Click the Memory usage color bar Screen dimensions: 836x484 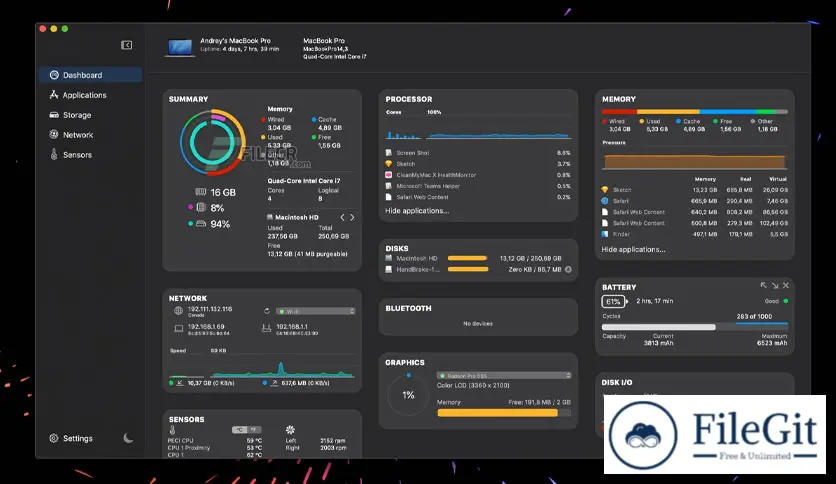pyautogui.click(x=695, y=112)
